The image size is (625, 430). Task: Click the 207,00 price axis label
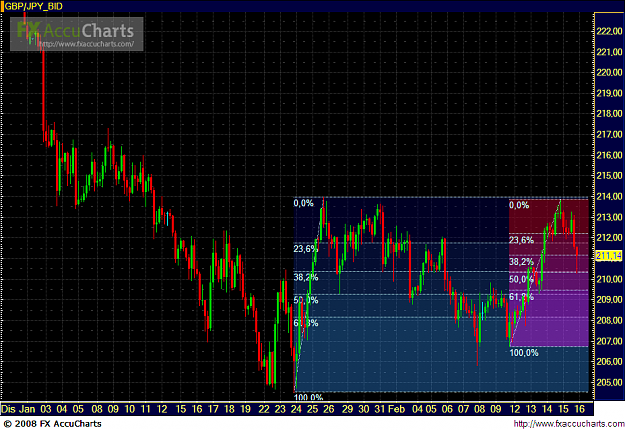(x=609, y=341)
